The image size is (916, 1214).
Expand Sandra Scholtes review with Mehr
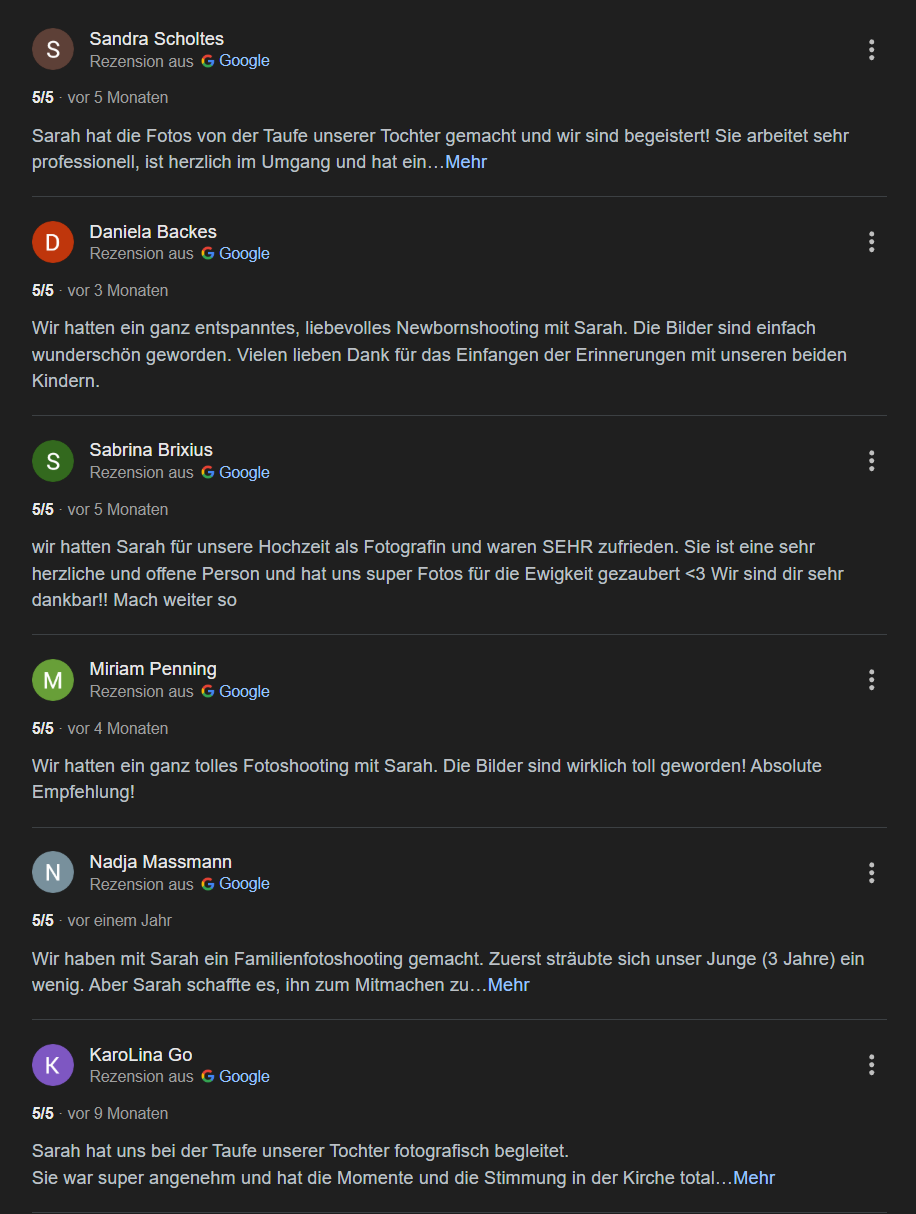pos(466,162)
